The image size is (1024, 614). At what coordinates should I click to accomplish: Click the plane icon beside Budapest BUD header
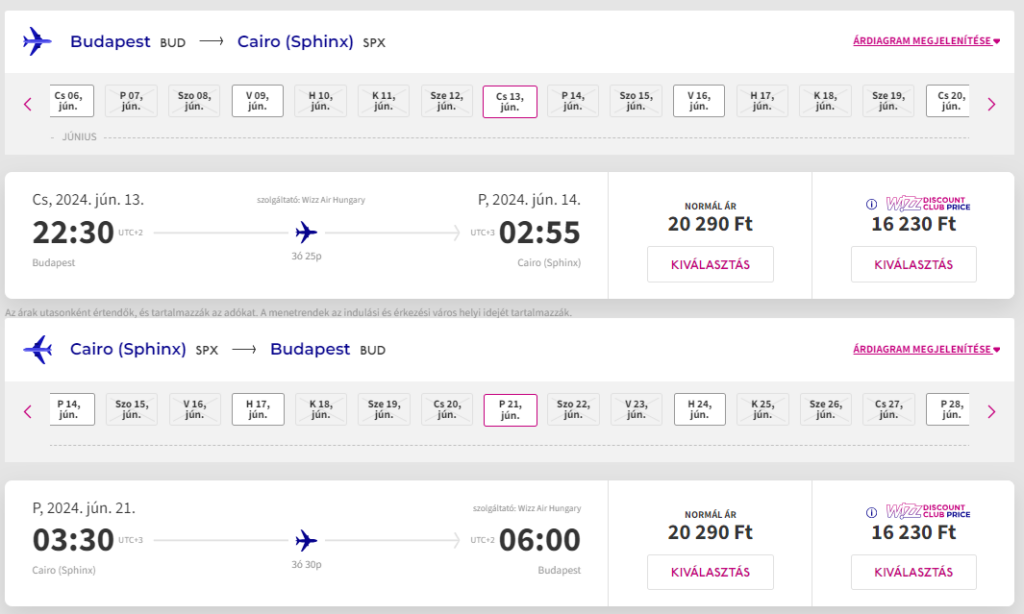(x=37, y=41)
